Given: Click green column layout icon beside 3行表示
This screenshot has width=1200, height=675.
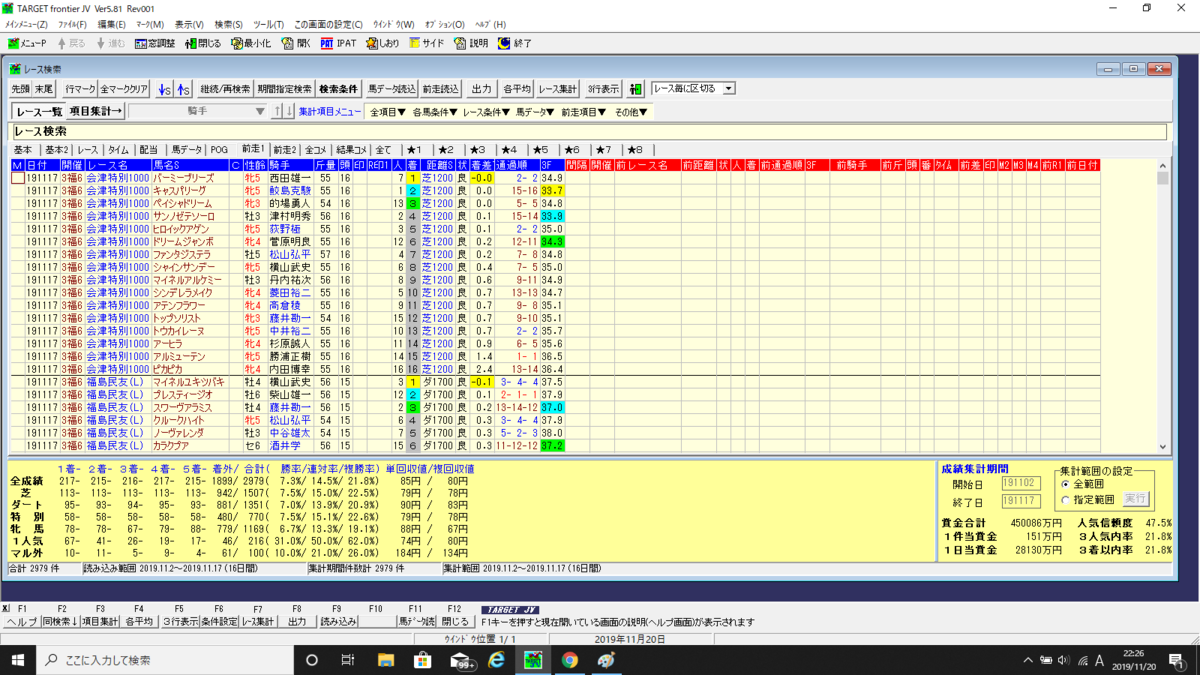Looking at the screenshot, I should [636, 89].
